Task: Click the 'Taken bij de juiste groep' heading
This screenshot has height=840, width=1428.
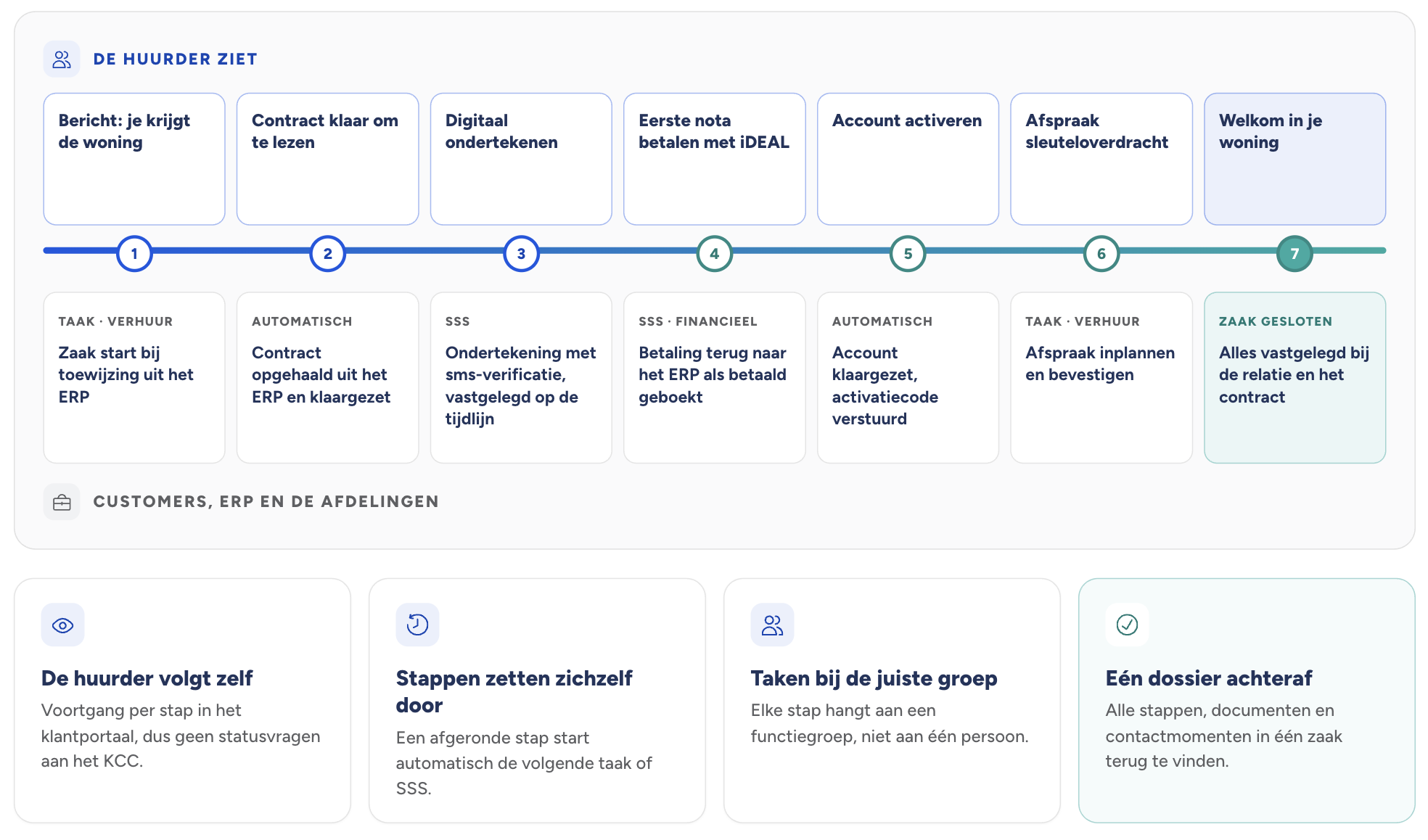Action: [x=874, y=678]
